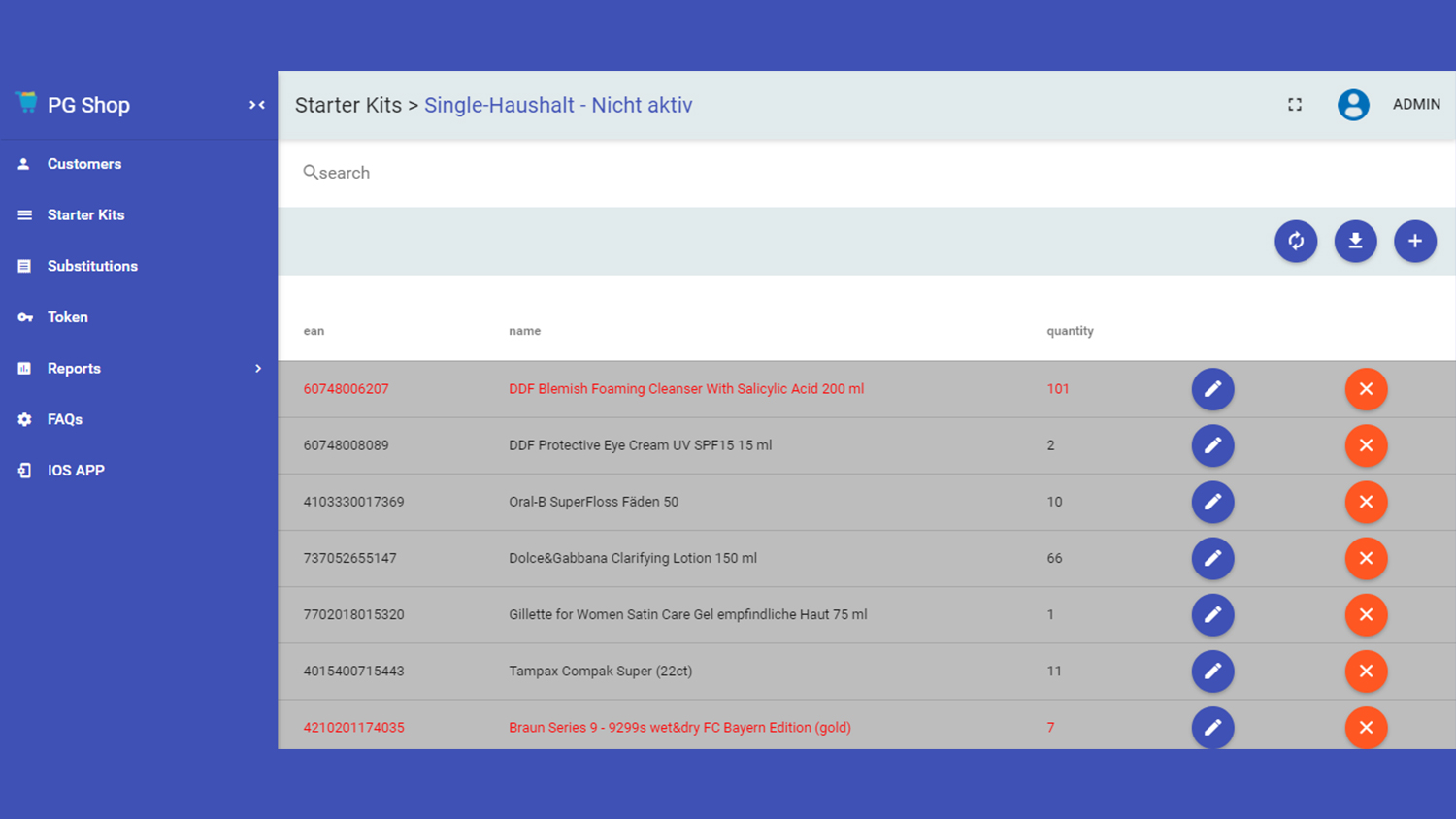Click Dolce&Gabbana Clarifying Lotion name text
This screenshot has width=1456, height=819.
(633, 558)
